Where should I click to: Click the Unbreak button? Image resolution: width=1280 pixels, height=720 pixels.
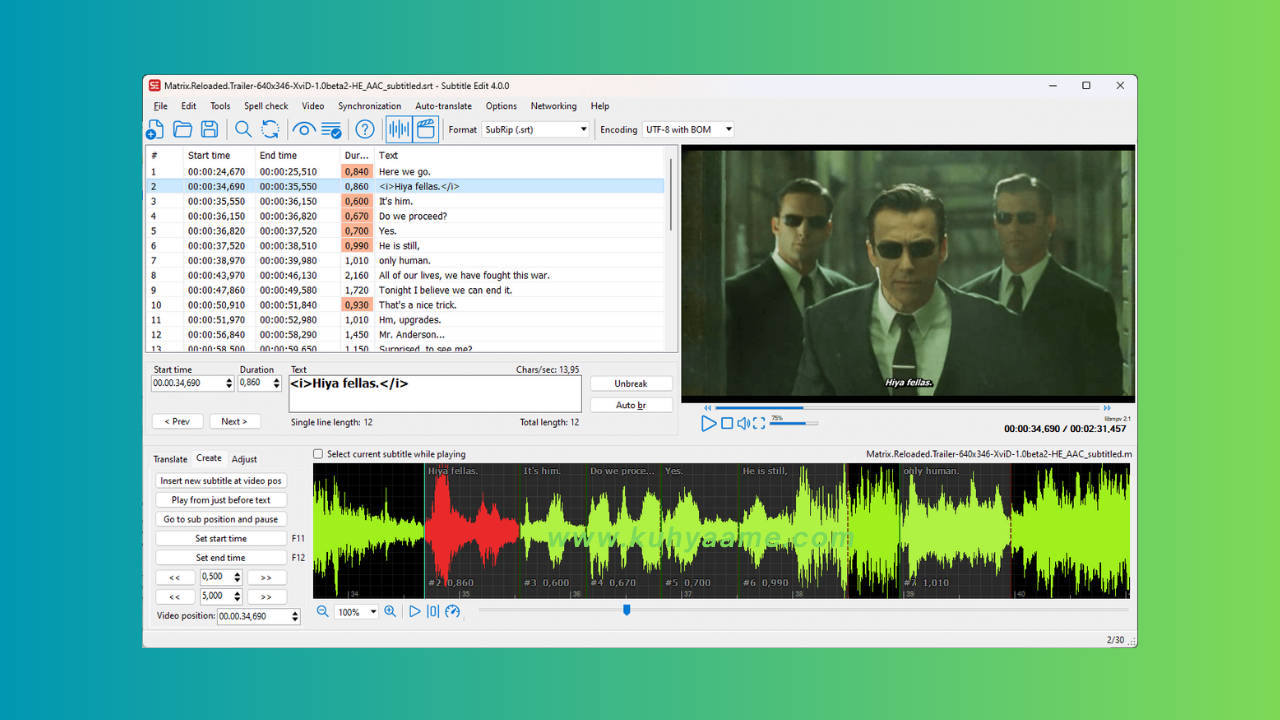(631, 384)
